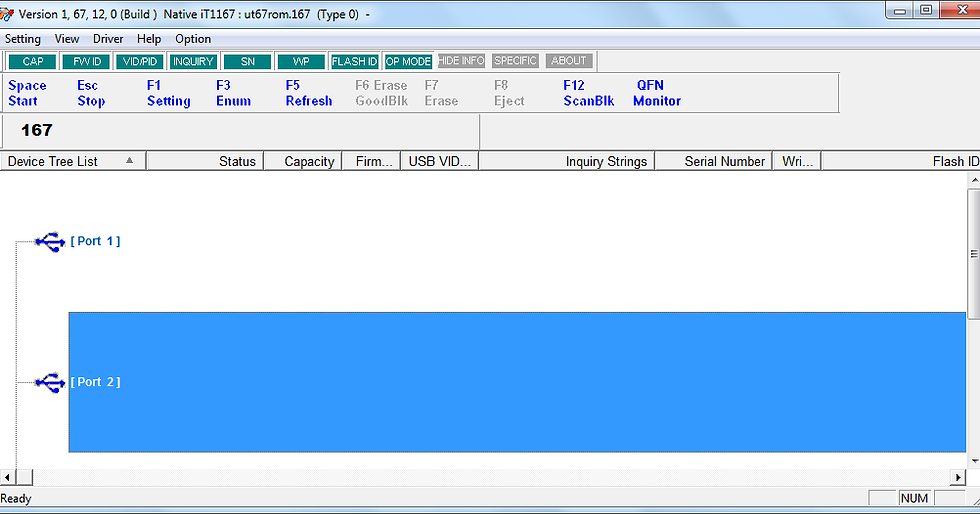Image resolution: width=980 pixels, height=514 pixels.
Task: Click the horizontal scrollbar right arrow
Action: [x=958, y=478]
